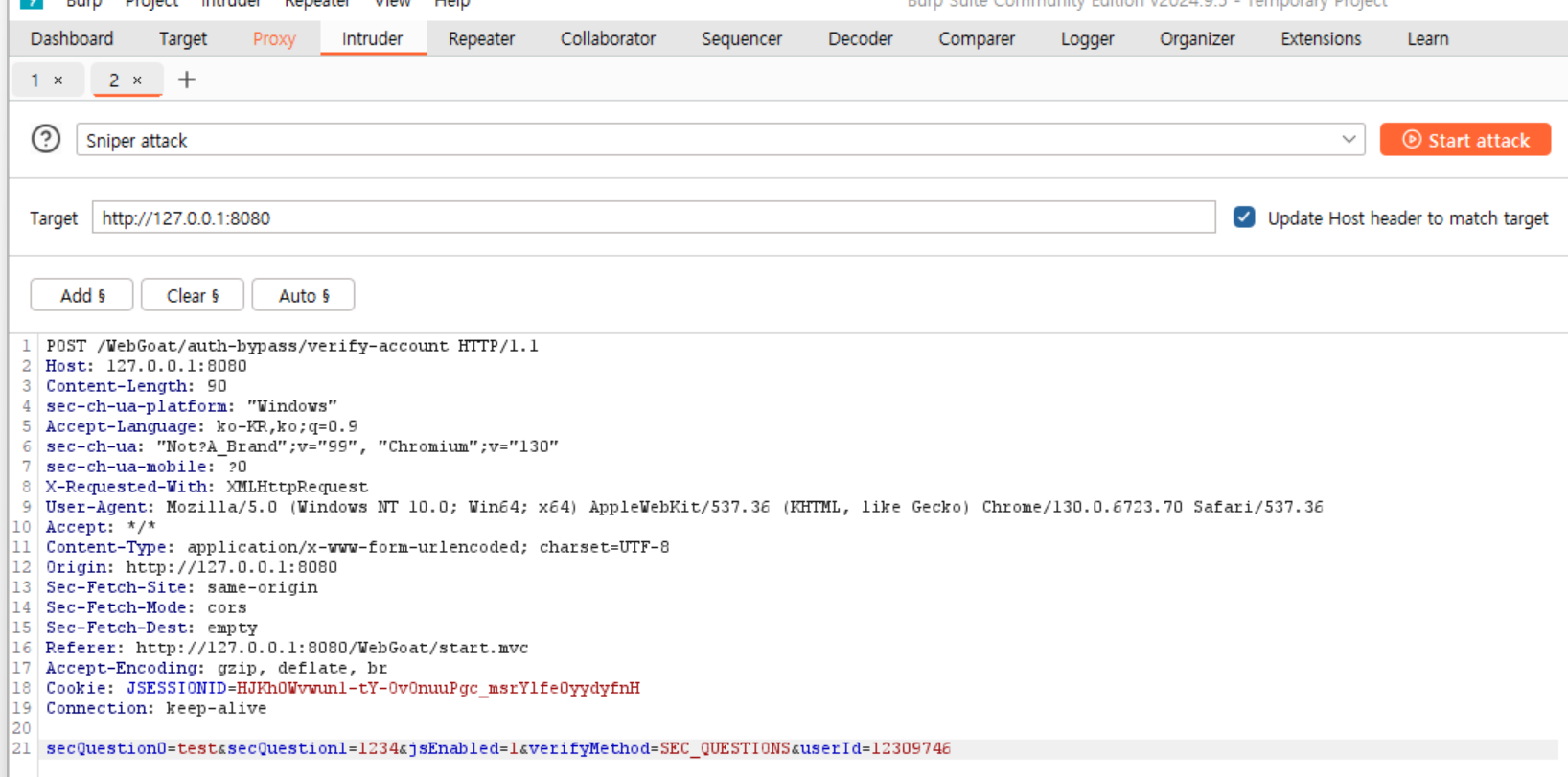Click the secQuestion0=test request body line
Image resolution: width=1568 pixels, height=777 pixels.
click(x=498, y=748)
